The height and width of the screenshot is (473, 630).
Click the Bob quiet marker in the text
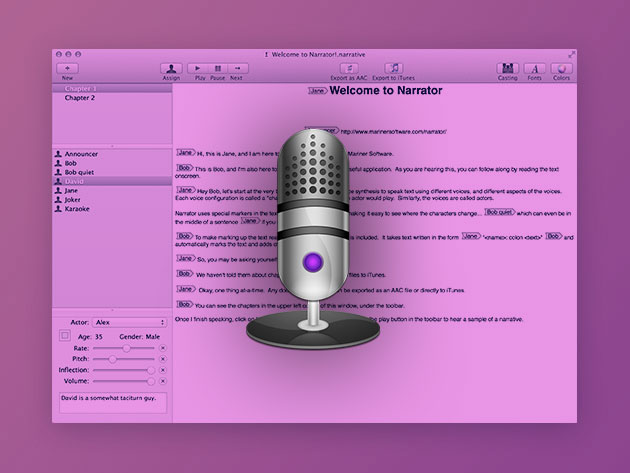tap(499, 212)
